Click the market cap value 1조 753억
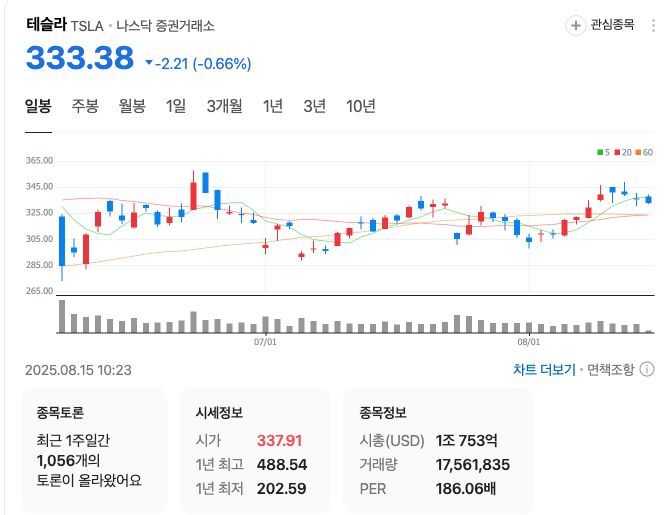The height and width of the screenshot is (515, 669). [466, 440]
